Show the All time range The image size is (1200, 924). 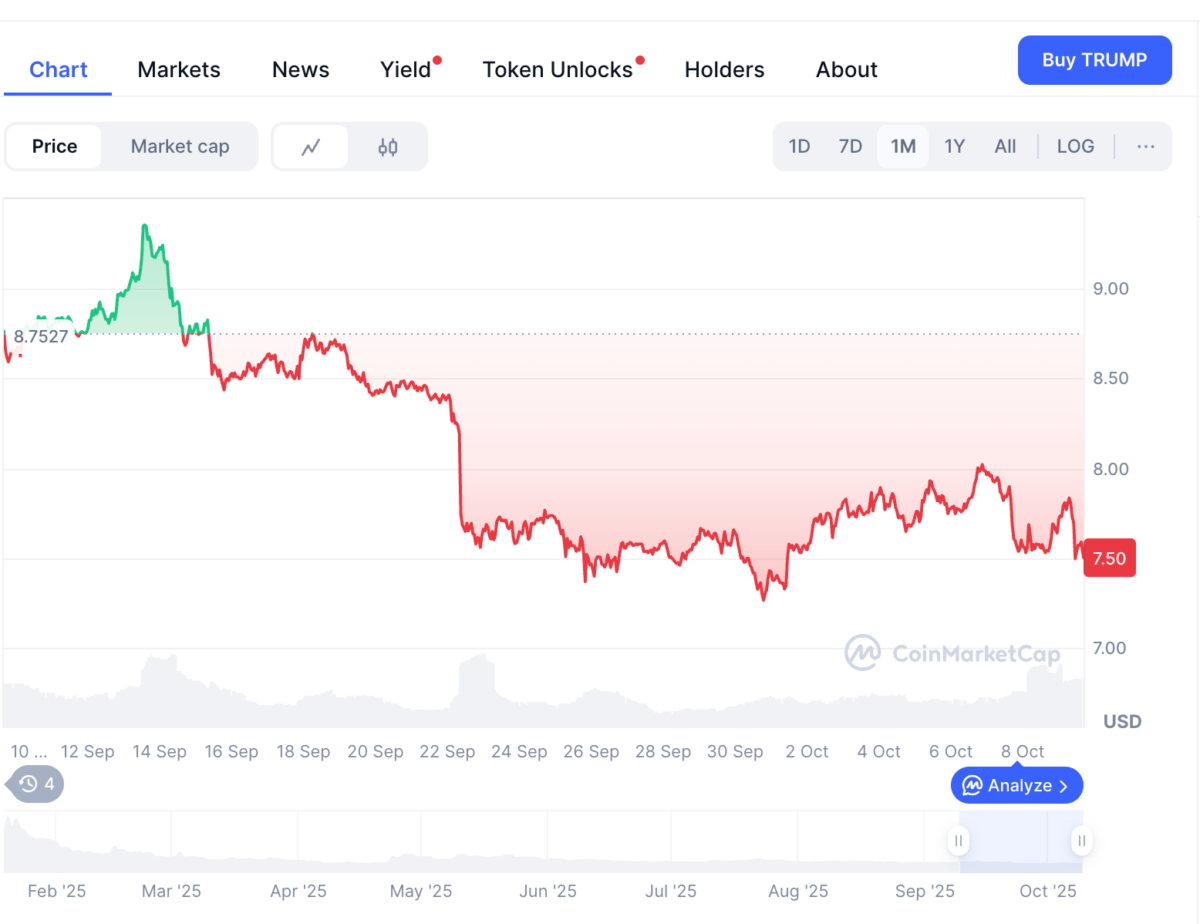[1005, 147]
